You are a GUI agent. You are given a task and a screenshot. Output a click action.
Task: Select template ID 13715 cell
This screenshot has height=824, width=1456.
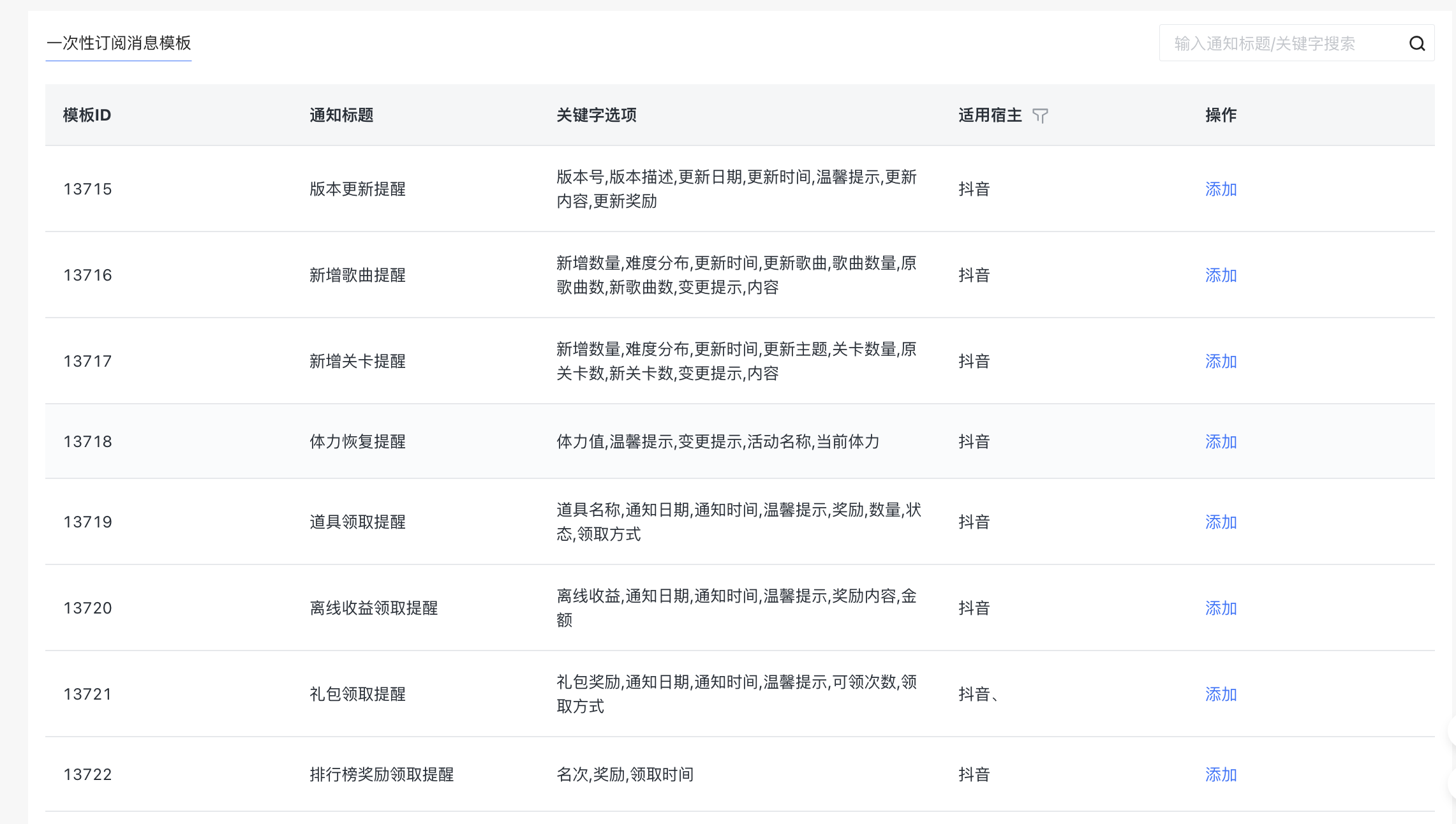[87, 189]
